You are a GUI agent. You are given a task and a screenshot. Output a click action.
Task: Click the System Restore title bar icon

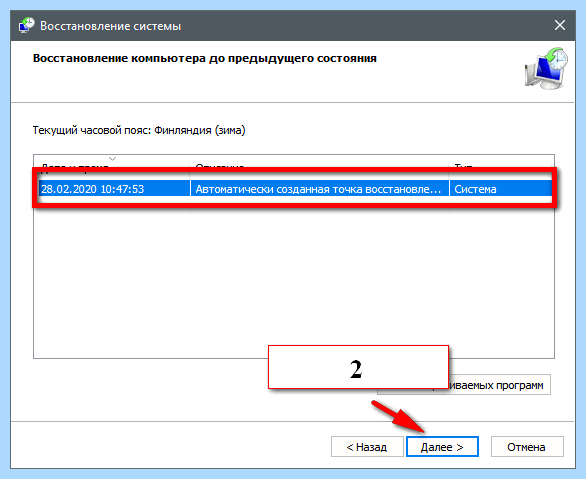point(26,25)
